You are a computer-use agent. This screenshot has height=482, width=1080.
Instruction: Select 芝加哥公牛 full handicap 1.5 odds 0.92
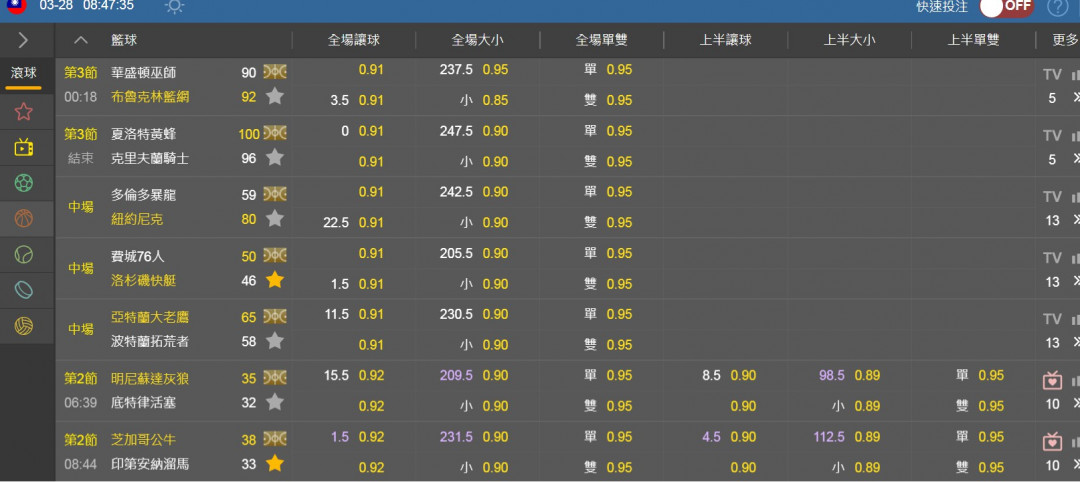371,437
